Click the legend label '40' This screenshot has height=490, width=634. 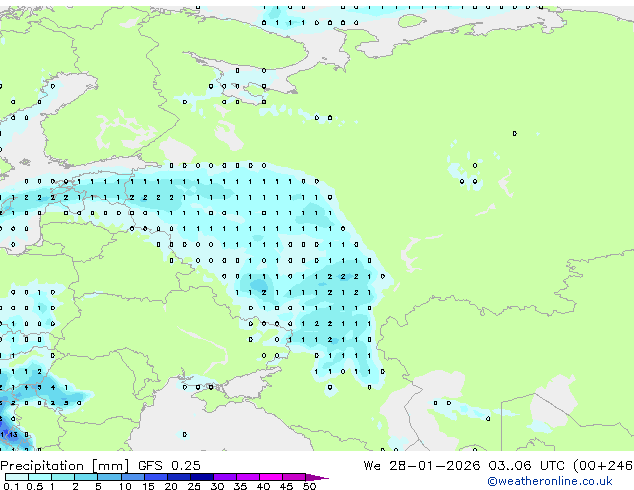[x=263, y=486]
